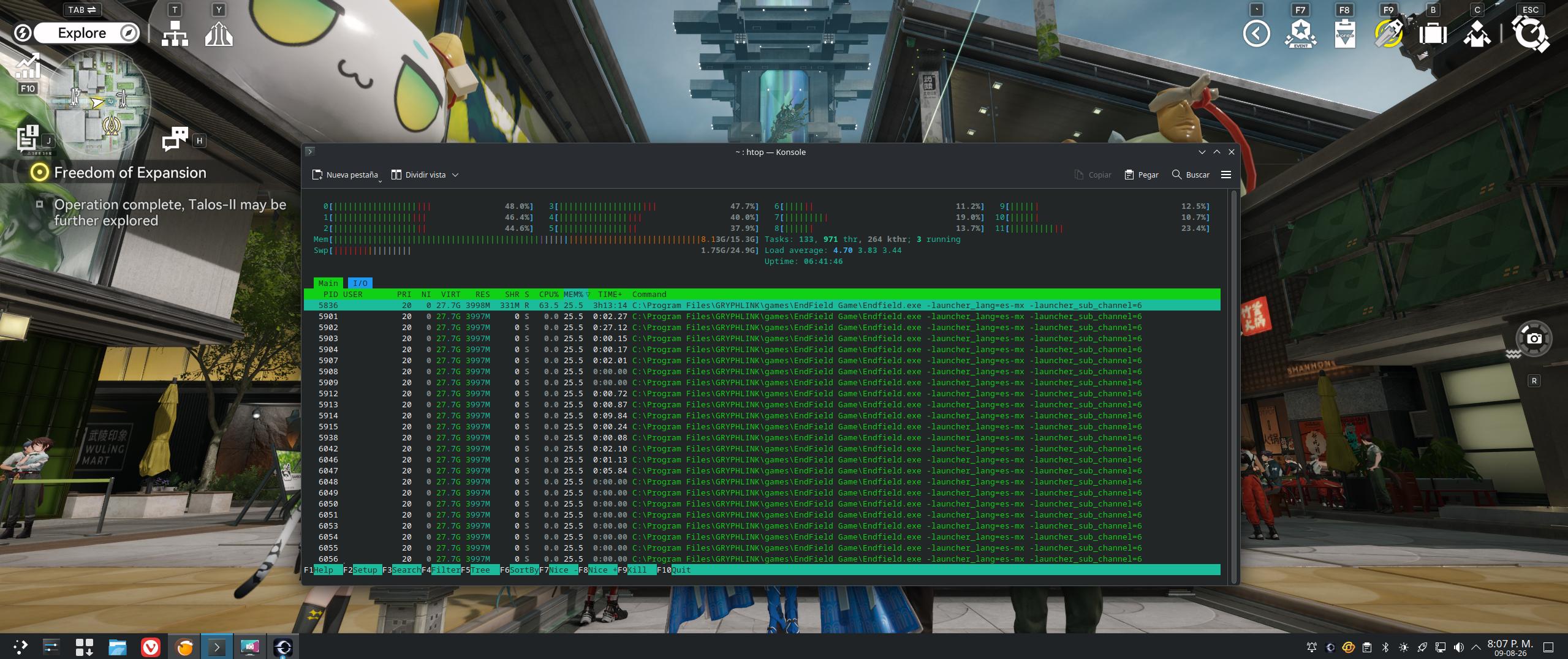
Task: Click Dividir vista in Konsole
Action: click(x=419, y=175)
